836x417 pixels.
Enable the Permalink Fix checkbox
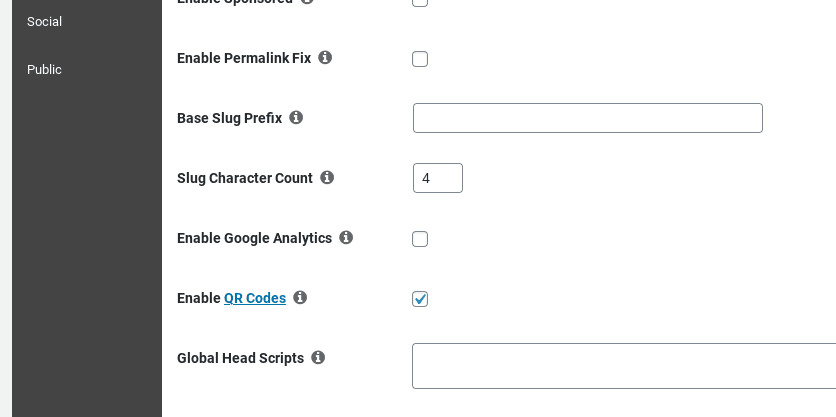[420, 59]
